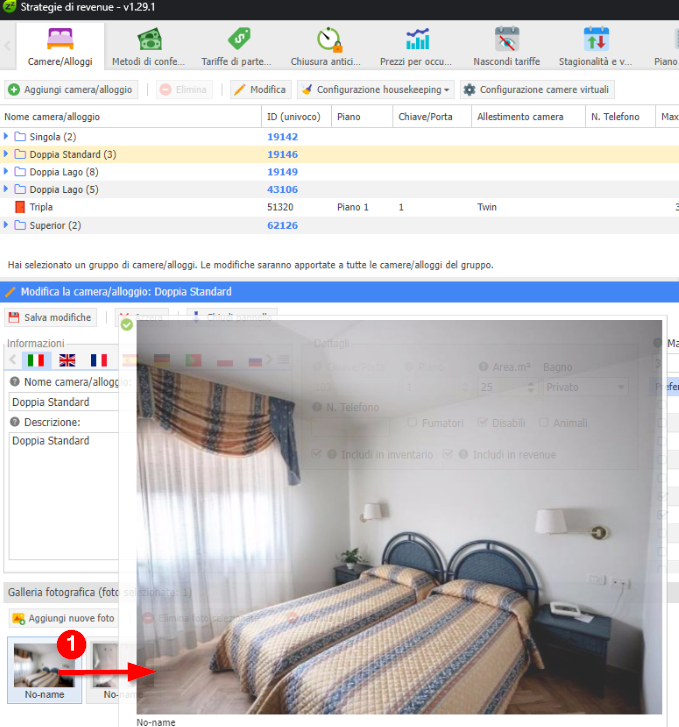
Task: Open the Camere/Alloggi tab
Action: (x=60, y=47)
